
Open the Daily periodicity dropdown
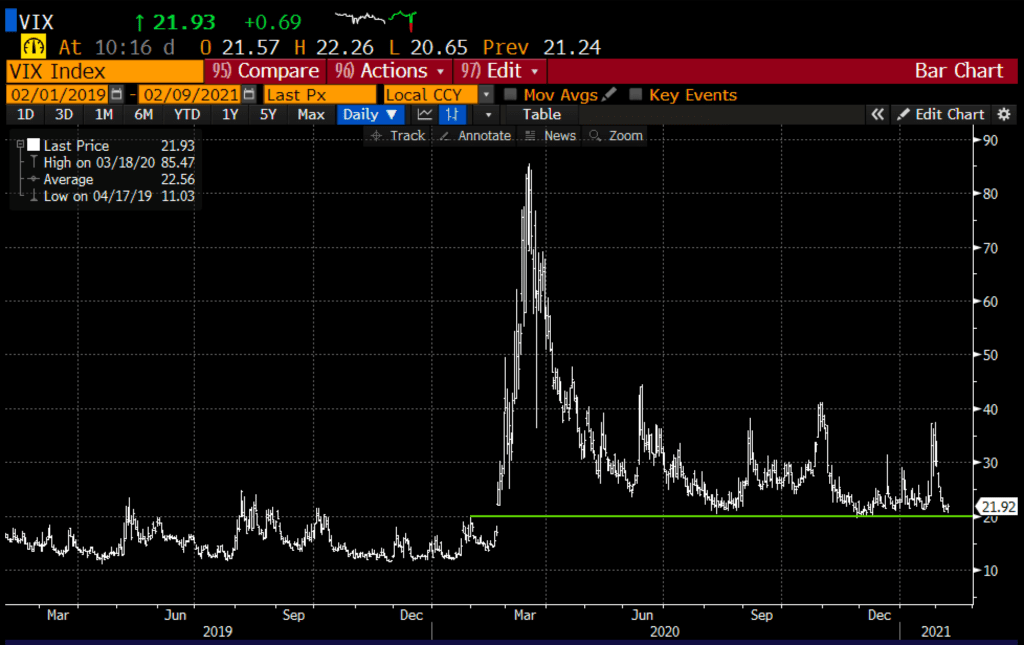pyautogui.click(x=370, y=115)
